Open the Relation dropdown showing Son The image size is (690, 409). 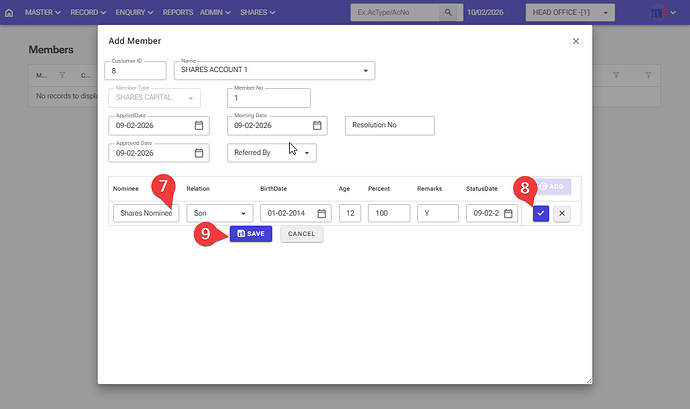click(x=220, y=214)
